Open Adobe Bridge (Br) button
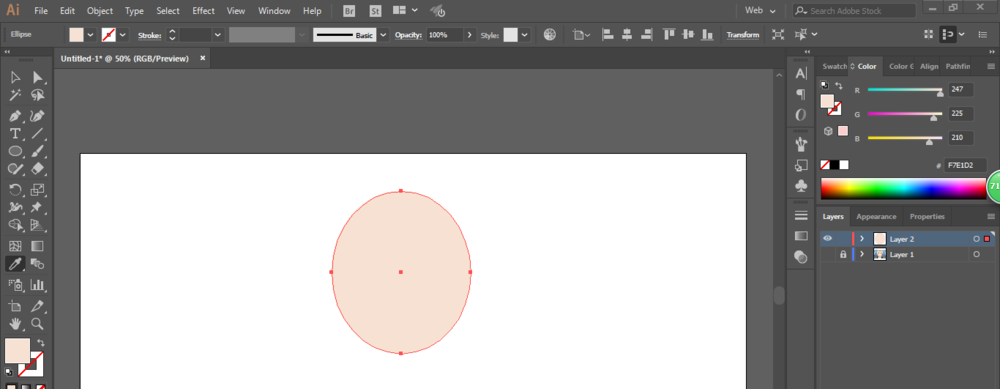1000x389 pixels. pos(349,11)
